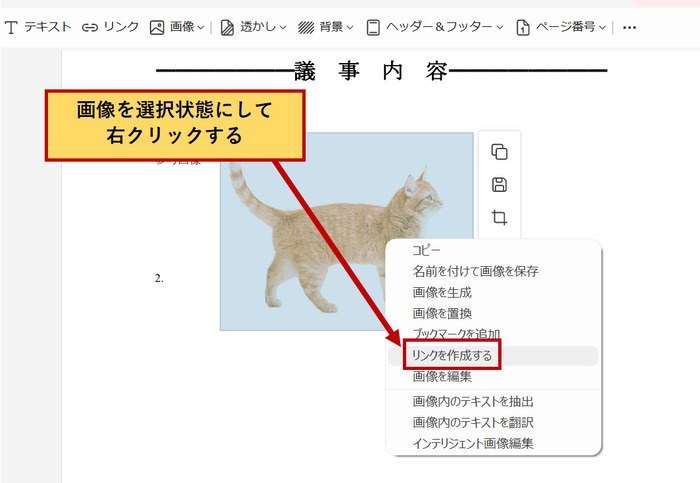Screen dimensions: 700x483
Task: Expand the ヘッダー＆フッター dropdown arrow
Action: pos(500,28)
